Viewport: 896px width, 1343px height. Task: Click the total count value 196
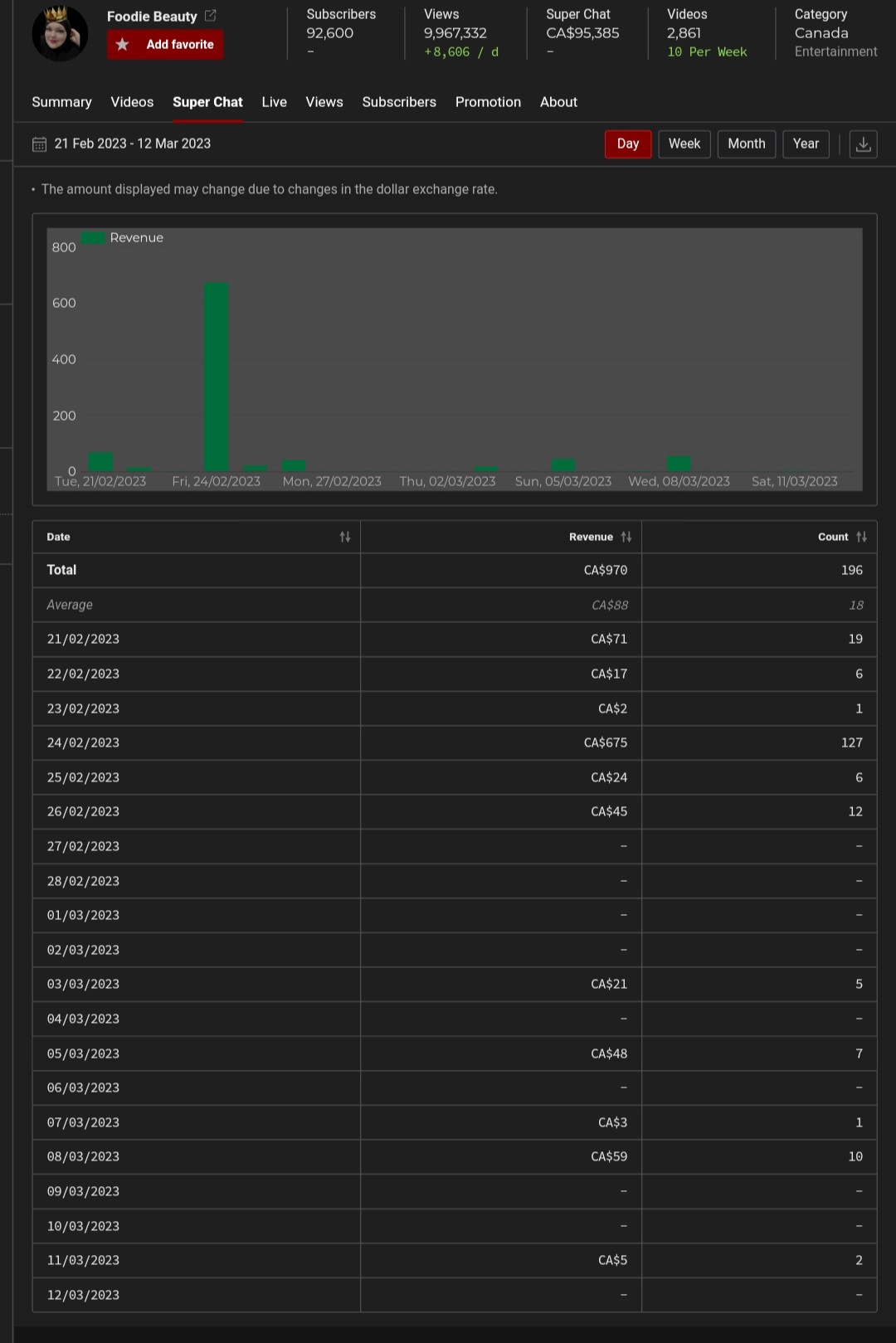pos(852,570)
